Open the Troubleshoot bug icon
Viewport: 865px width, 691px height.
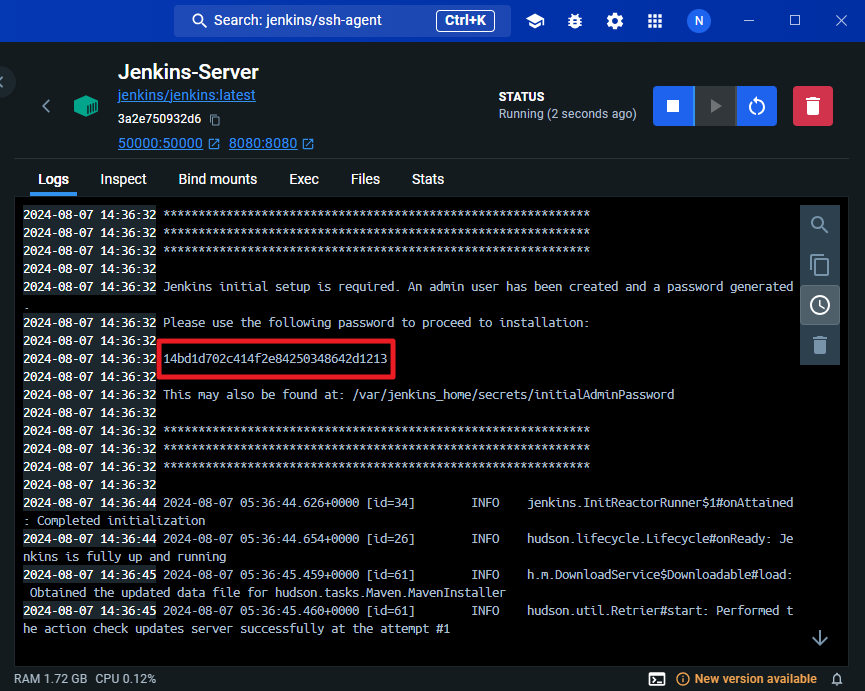[x=575, y=21]
